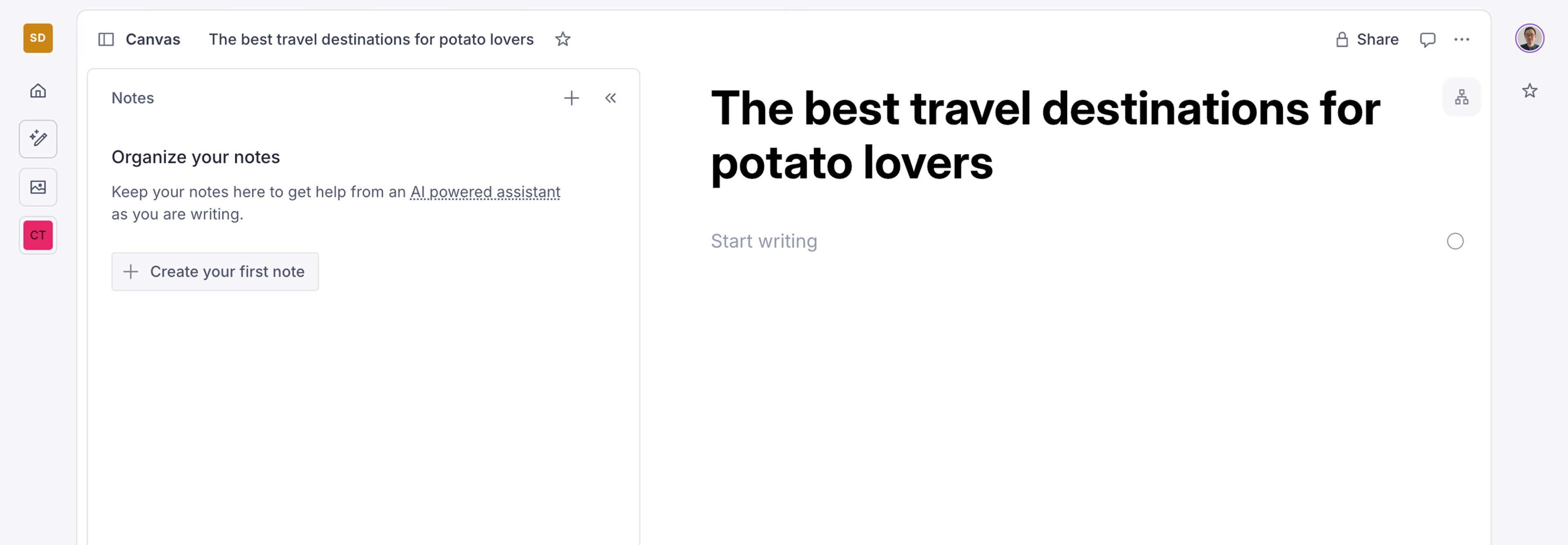Viewport: 1568px width, 545px height.
Task: Click the Start writing text area
Action: (764, 241)
